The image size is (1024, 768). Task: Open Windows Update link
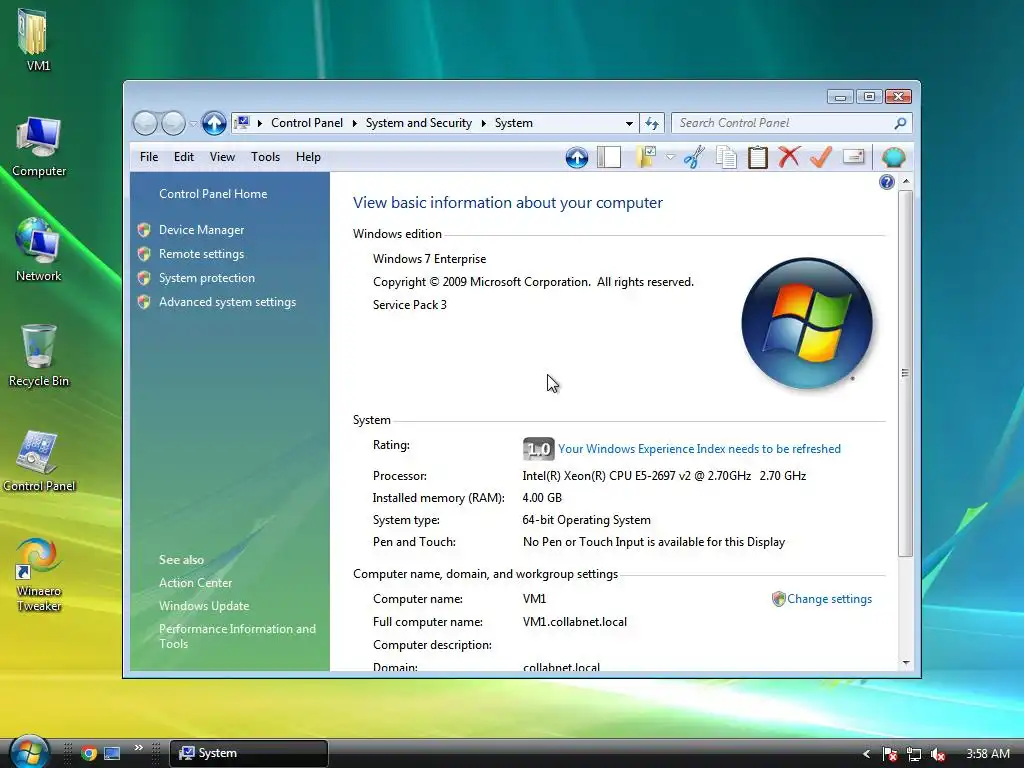pos(204,606)
